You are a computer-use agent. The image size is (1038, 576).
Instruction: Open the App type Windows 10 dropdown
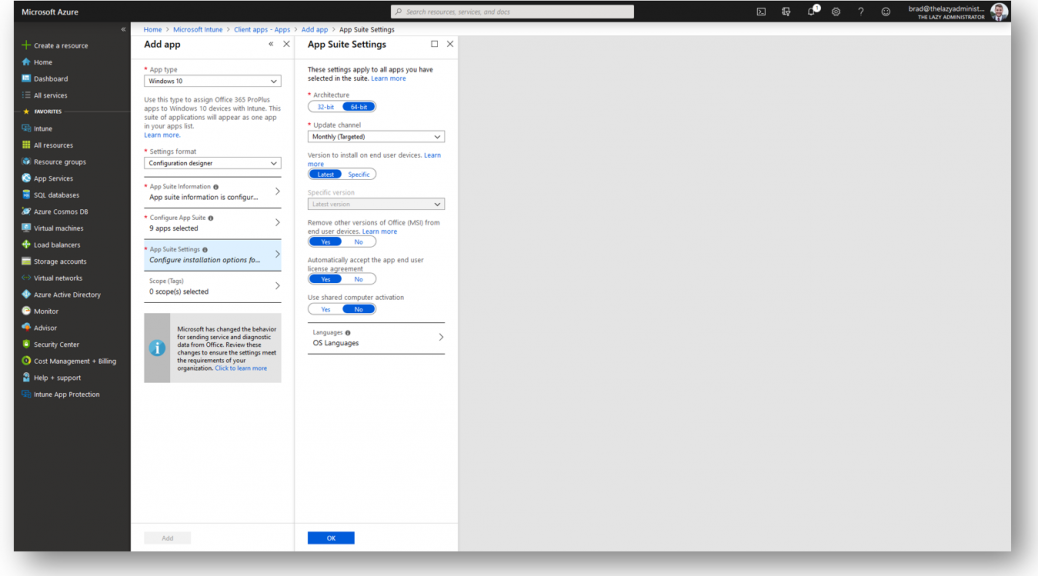[212, 81]
